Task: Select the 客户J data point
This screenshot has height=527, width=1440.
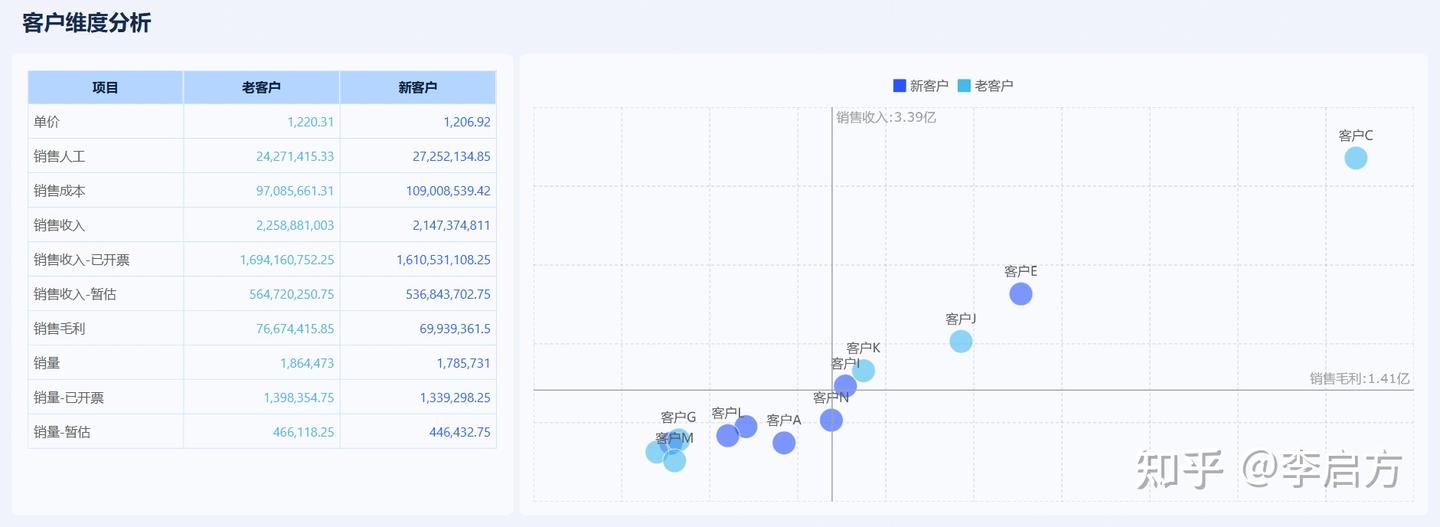Action: [x=960, y=341]
